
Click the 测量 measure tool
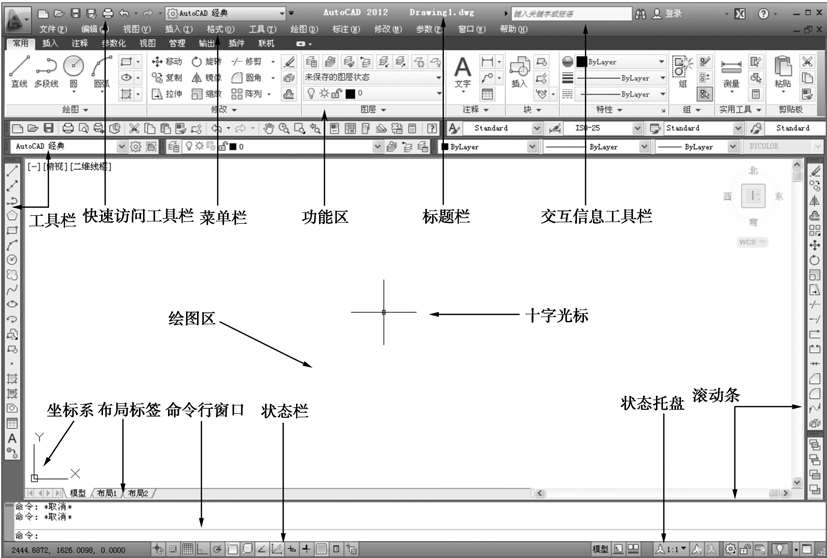pos(731,74)
